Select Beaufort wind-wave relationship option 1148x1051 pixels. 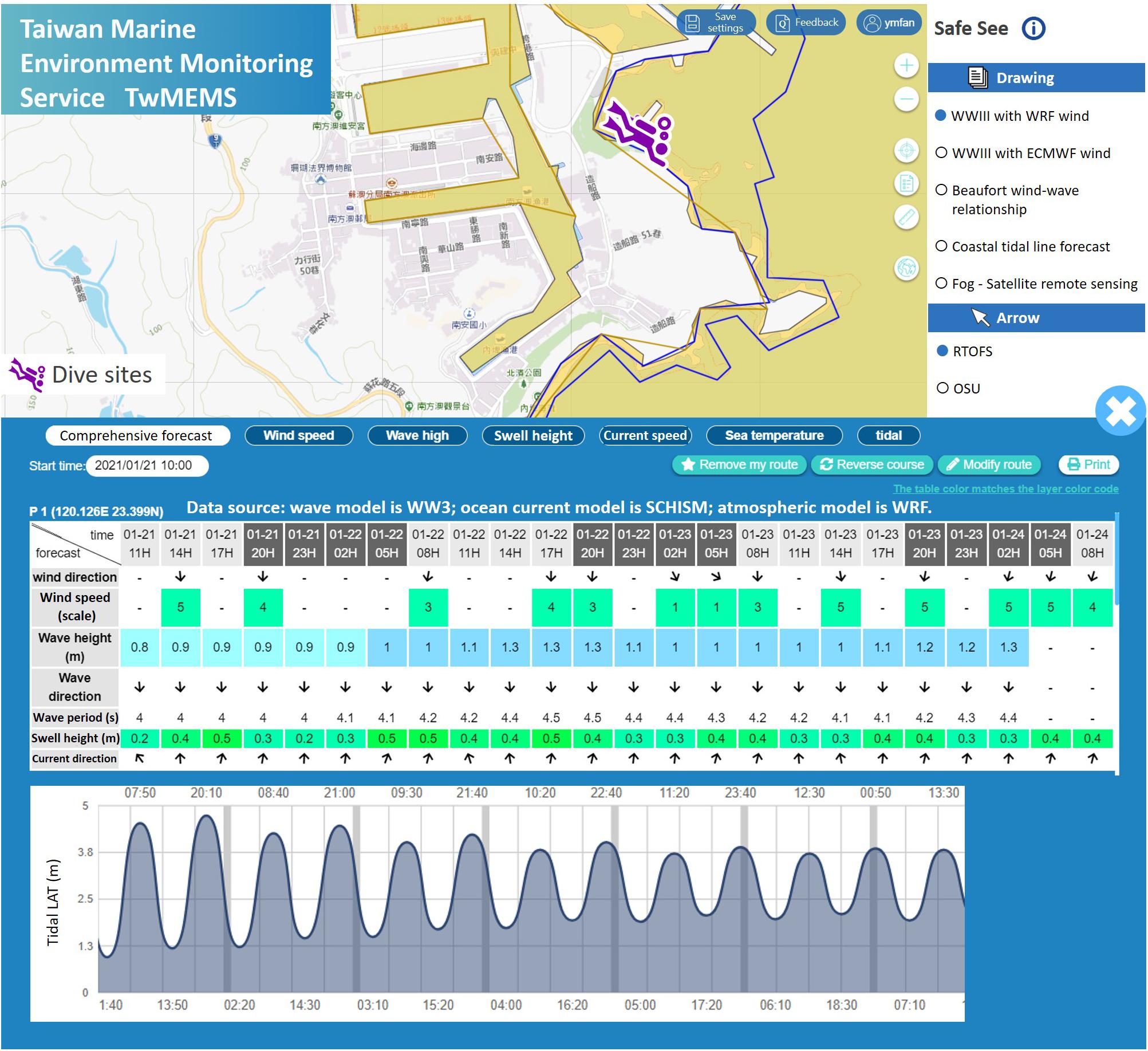pyautogui.click(x=1007, y=199)
